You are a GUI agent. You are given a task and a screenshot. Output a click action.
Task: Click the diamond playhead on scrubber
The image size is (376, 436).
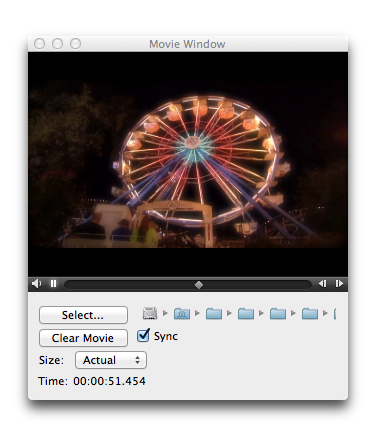coord(199,285)
